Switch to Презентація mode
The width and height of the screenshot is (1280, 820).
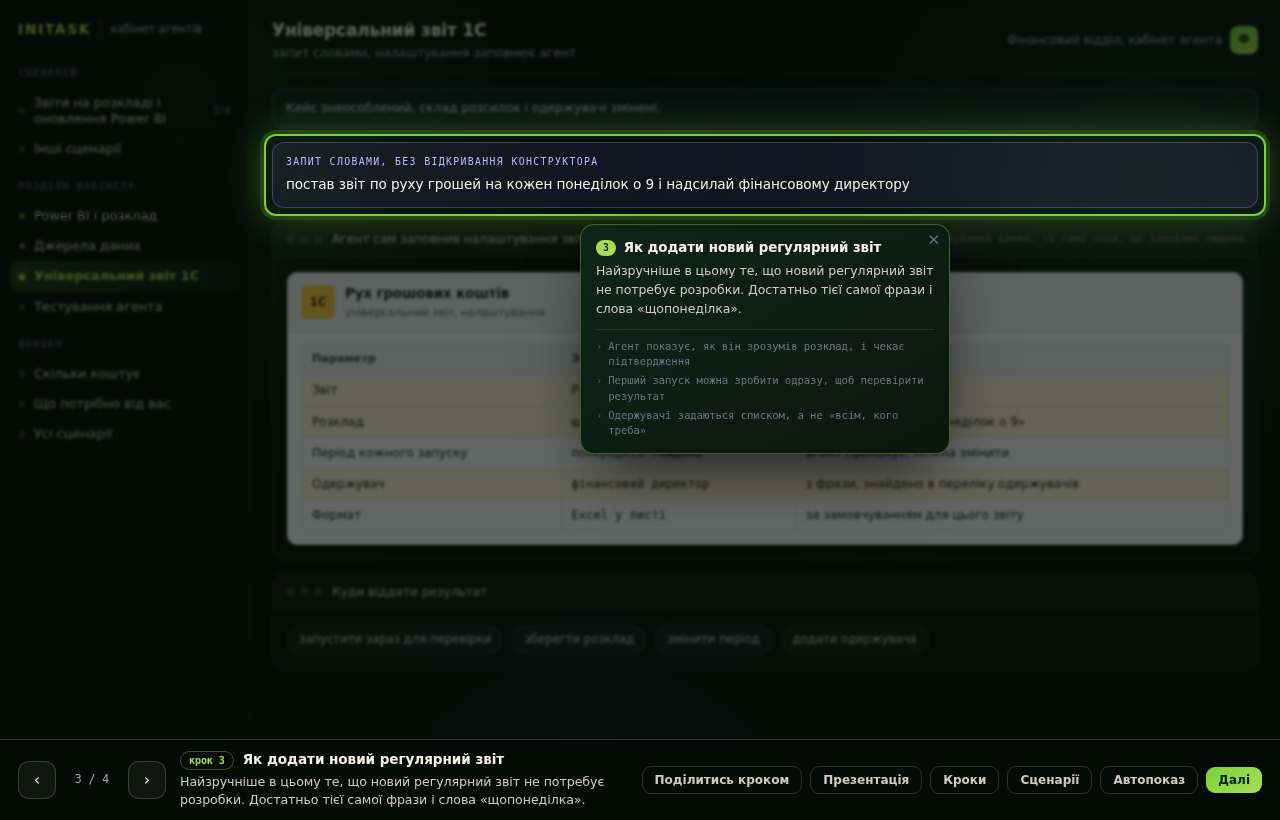coord(866,780)
